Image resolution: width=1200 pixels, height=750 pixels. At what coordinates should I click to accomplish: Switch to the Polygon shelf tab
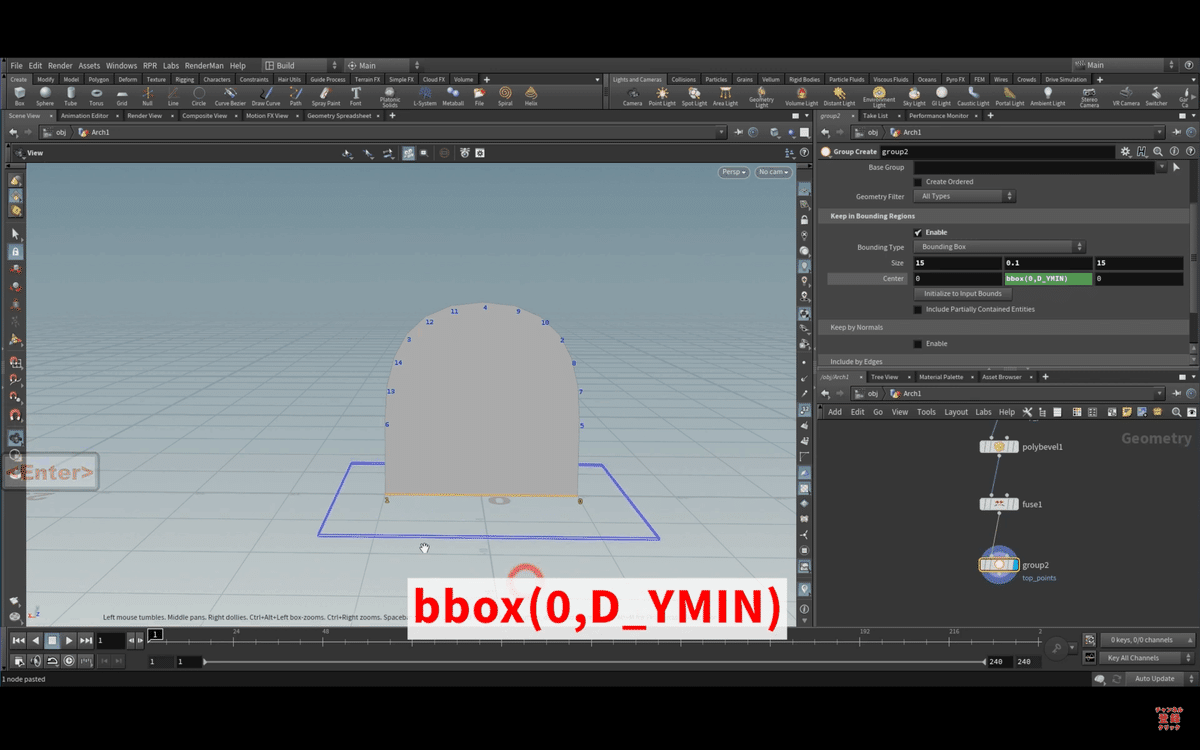coord(99,79)
